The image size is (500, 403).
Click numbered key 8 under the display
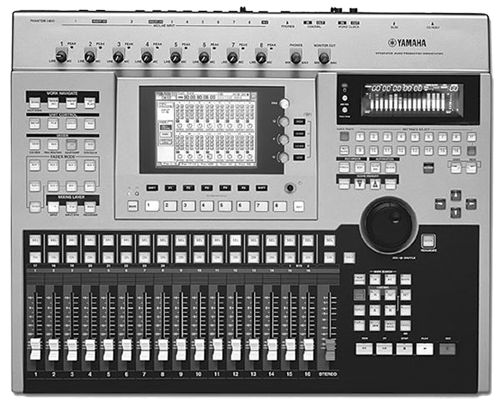280,206
